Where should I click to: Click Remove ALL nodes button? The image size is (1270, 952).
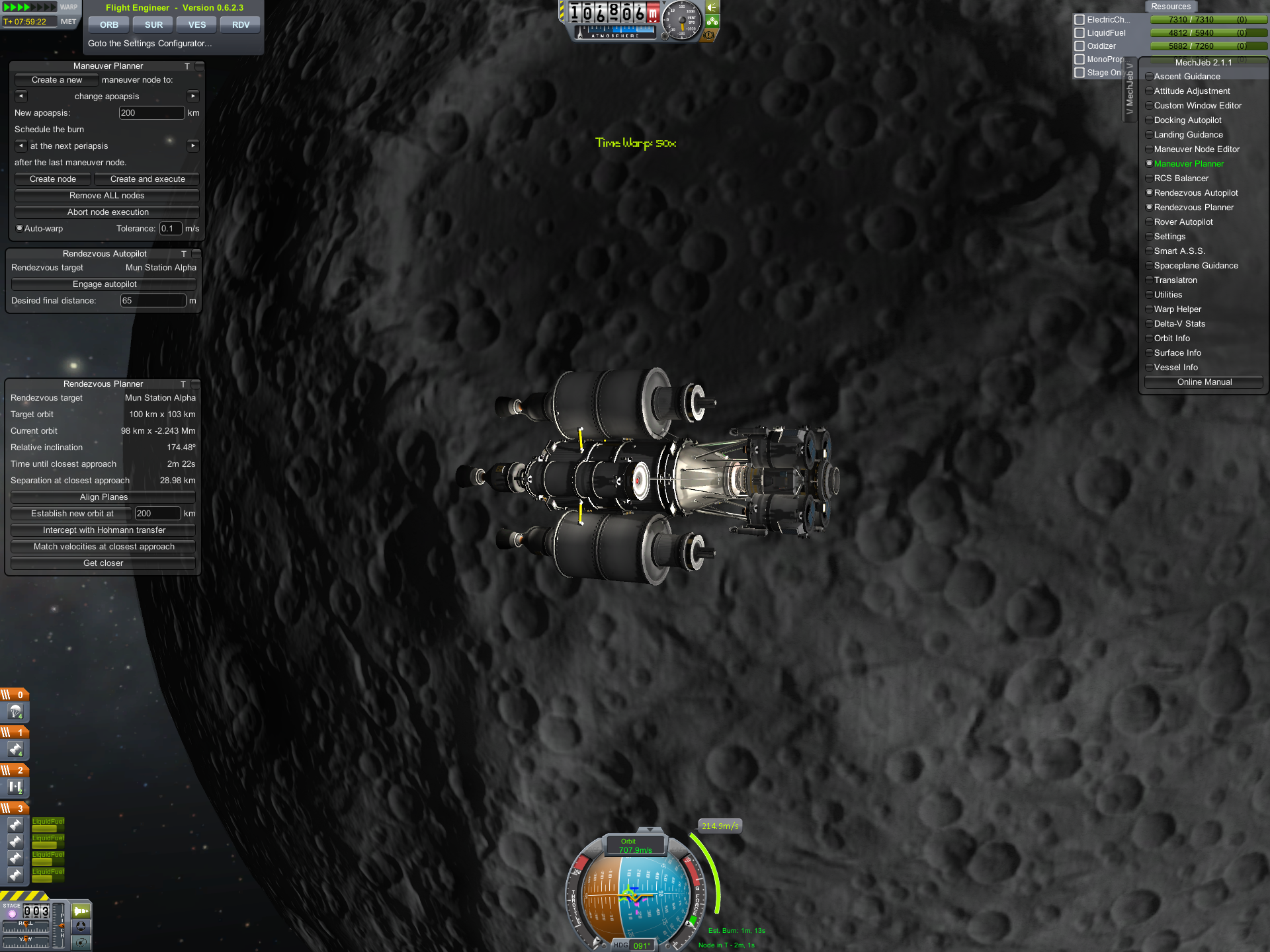(x=107, y=196)
